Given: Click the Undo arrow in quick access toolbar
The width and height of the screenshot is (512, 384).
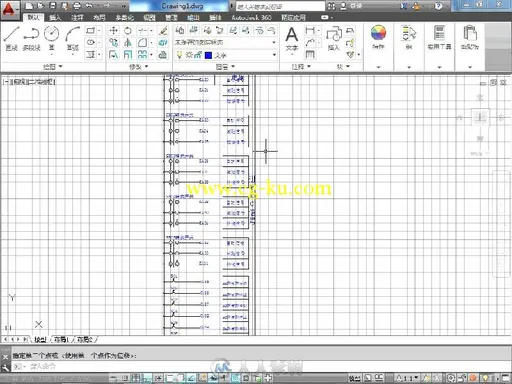Looking at the screenshot, I should coord(89,6).
